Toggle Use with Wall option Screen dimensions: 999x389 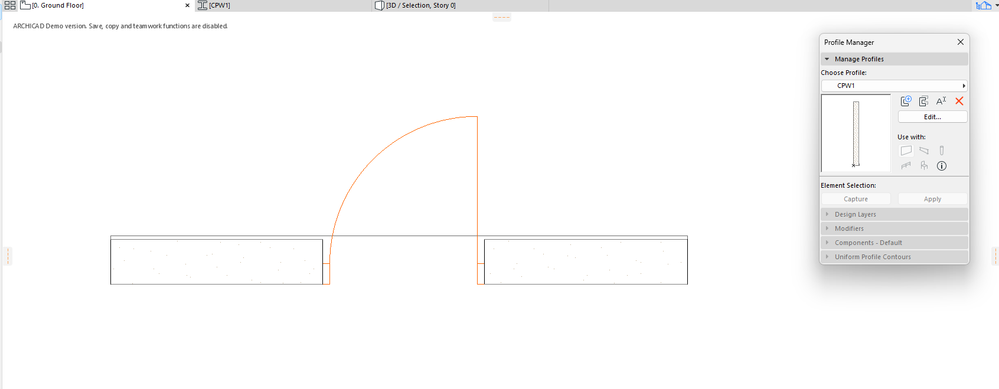pyautogui.click(x=906, y=151)
